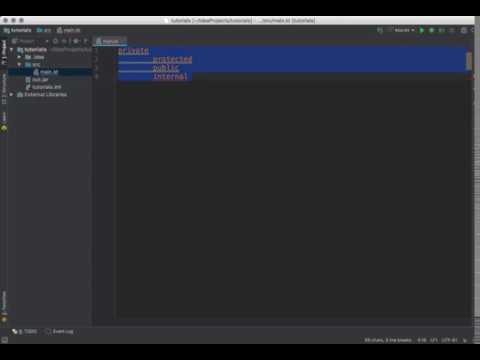The image size is (480, 360).
Task: Click the word protected in editor
Action: point(172,60)
